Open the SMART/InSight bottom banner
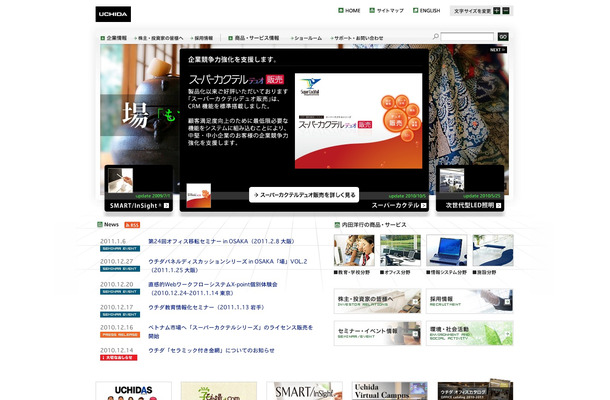 point(304,391)
